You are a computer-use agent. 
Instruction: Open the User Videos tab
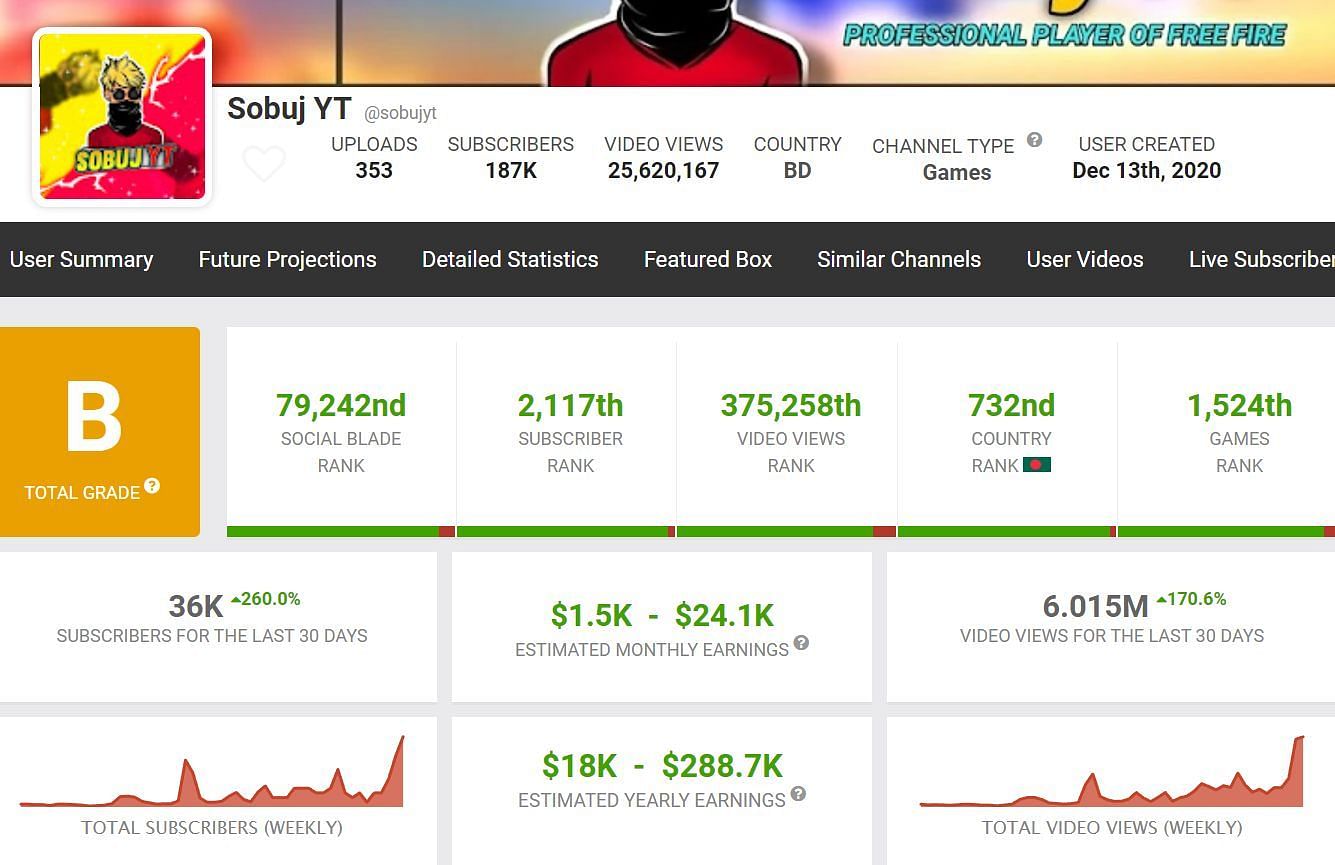(1085, 259)
